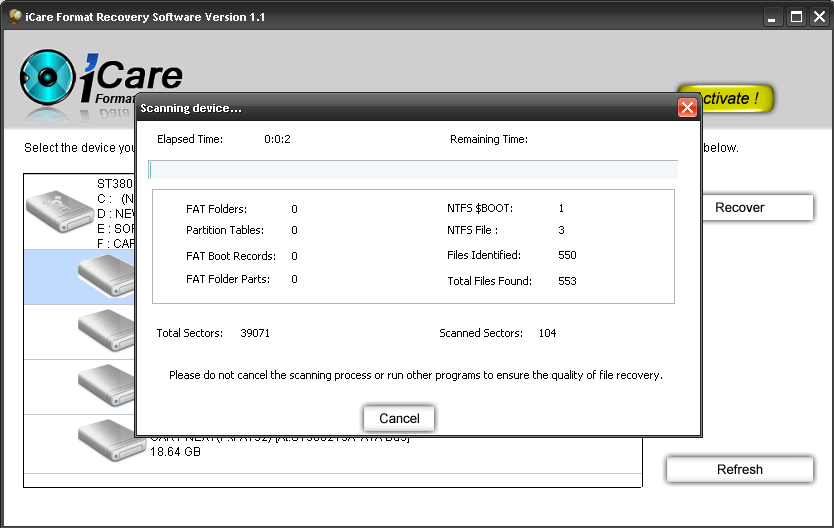Minimize the iCare Format Recovery window
The height and width of the screenshot is (528, 834).
point(771,18)
